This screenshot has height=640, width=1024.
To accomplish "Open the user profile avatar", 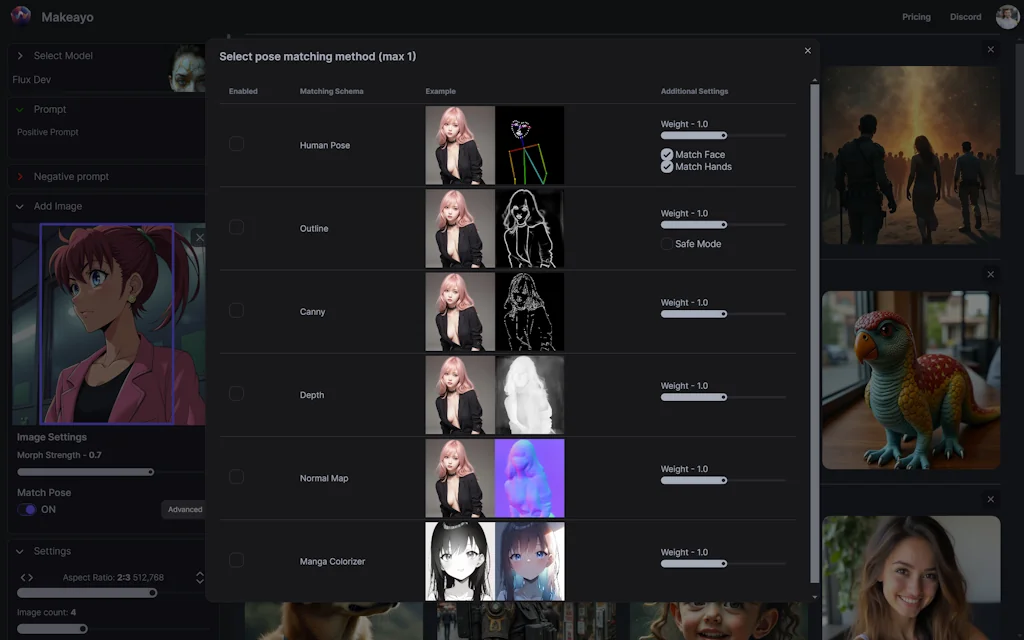I will tap(1008, 16).
